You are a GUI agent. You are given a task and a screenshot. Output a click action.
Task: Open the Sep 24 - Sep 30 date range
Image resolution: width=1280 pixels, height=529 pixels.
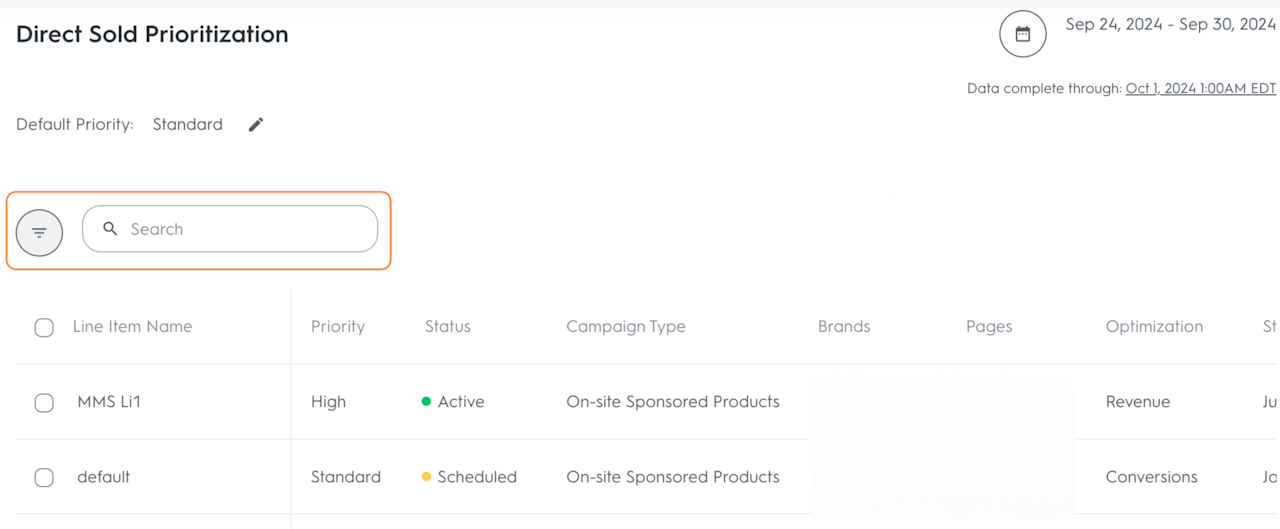1170,25
